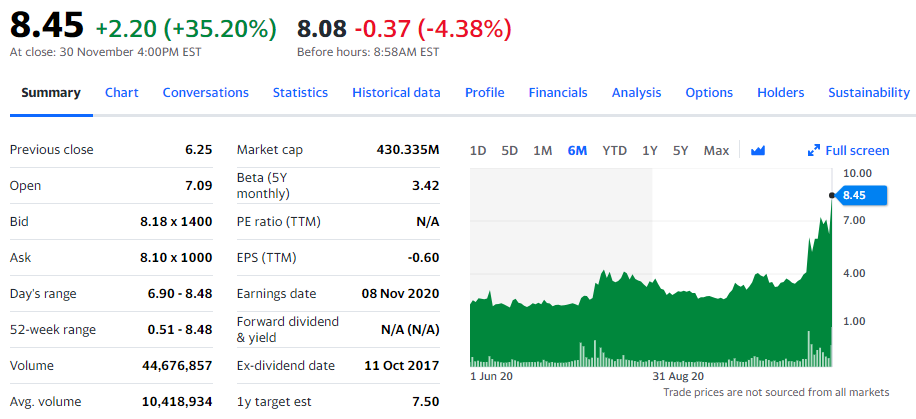
Task: Open the Sustainability tab
Action: click(x=868, y=92)
